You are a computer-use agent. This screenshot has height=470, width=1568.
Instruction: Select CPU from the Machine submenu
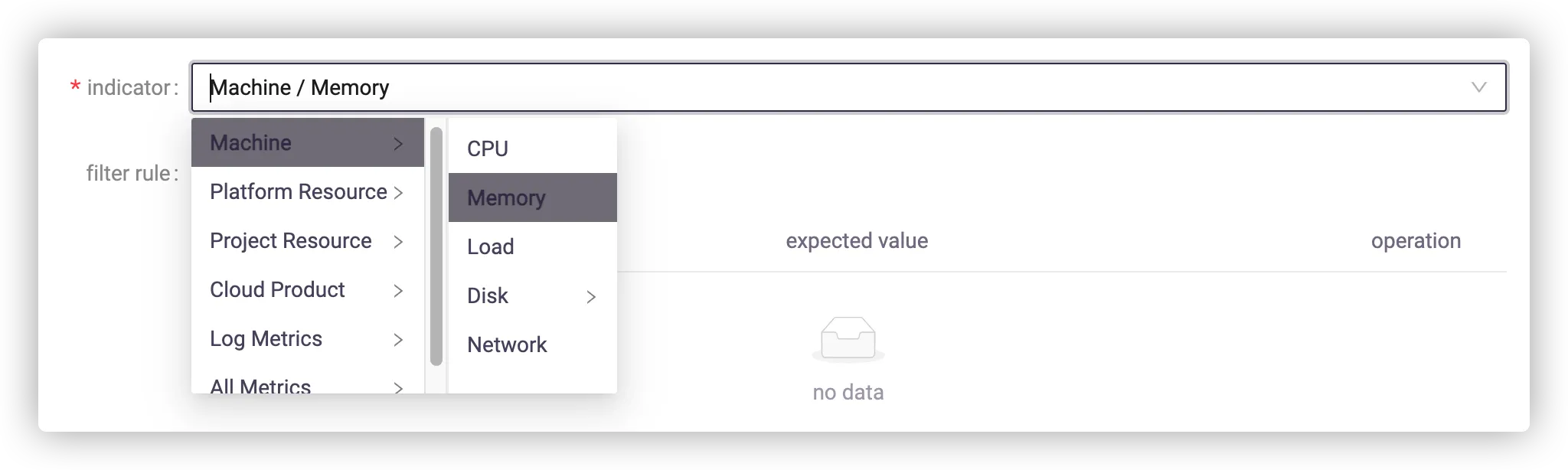click(x=488, y=149)
